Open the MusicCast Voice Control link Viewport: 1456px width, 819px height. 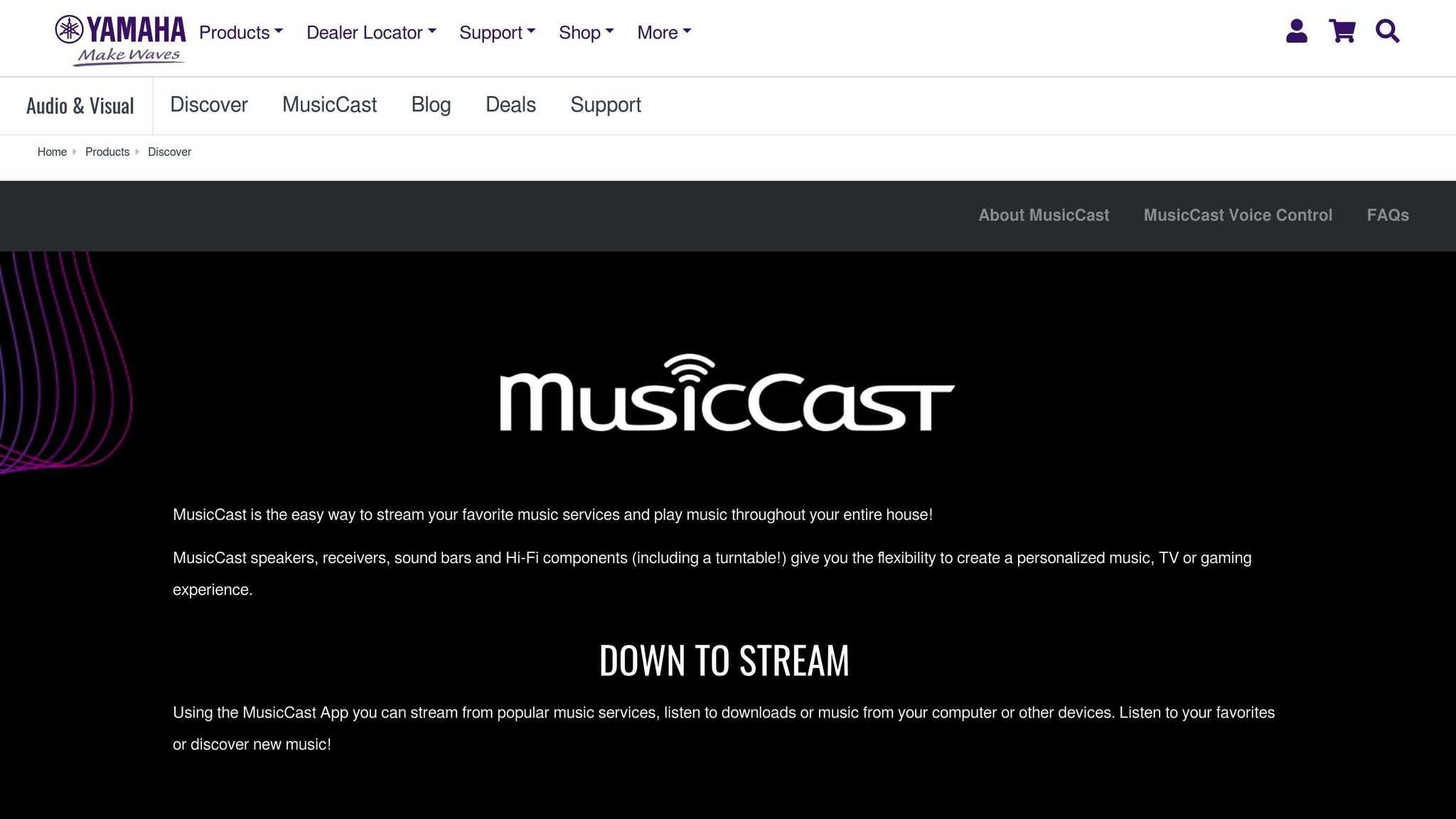(x=1237, y=215)
